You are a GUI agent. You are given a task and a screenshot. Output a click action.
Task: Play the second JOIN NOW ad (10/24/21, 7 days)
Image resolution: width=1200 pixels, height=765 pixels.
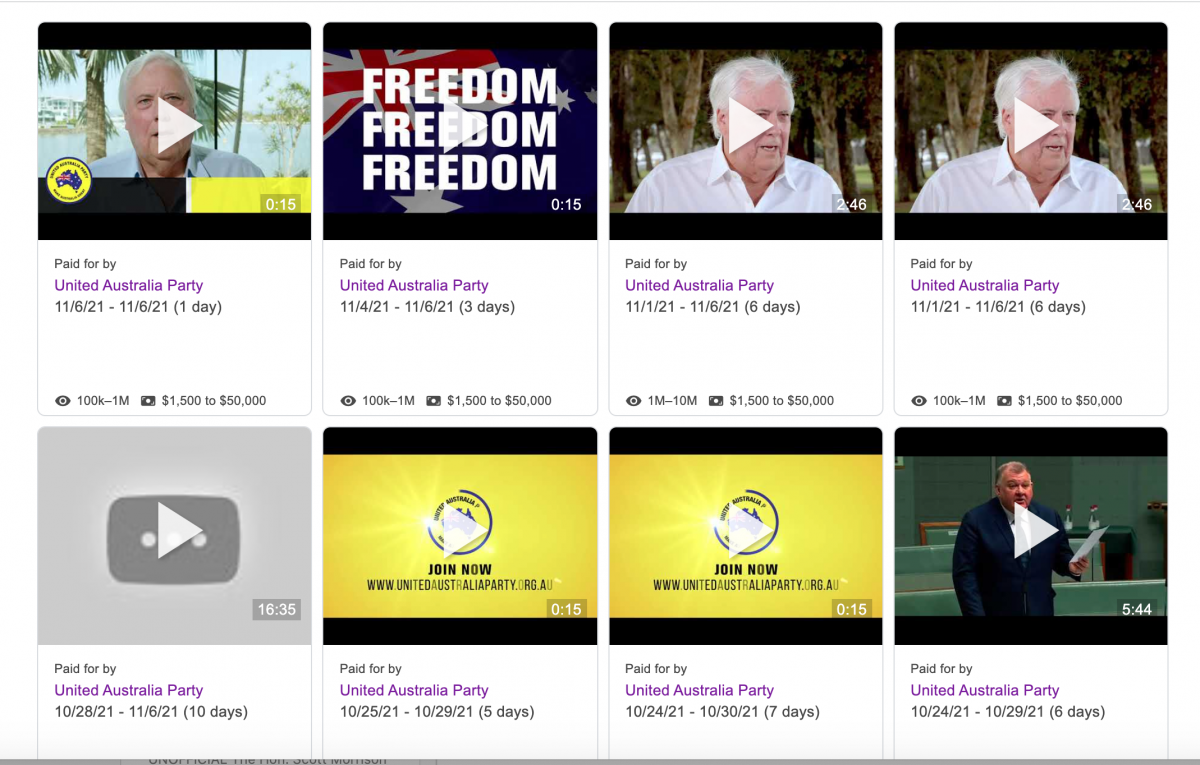pos(746,536)
